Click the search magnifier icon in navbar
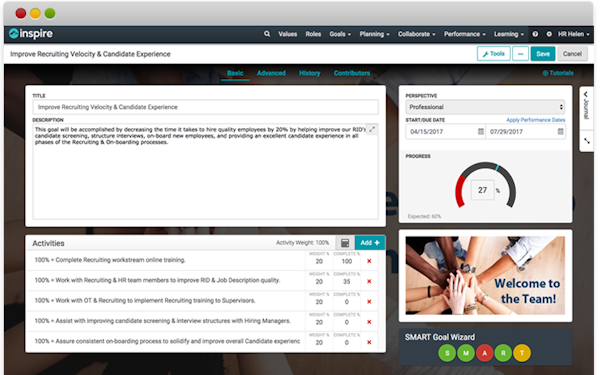600x375 pixels. click(x=267, y=34)
